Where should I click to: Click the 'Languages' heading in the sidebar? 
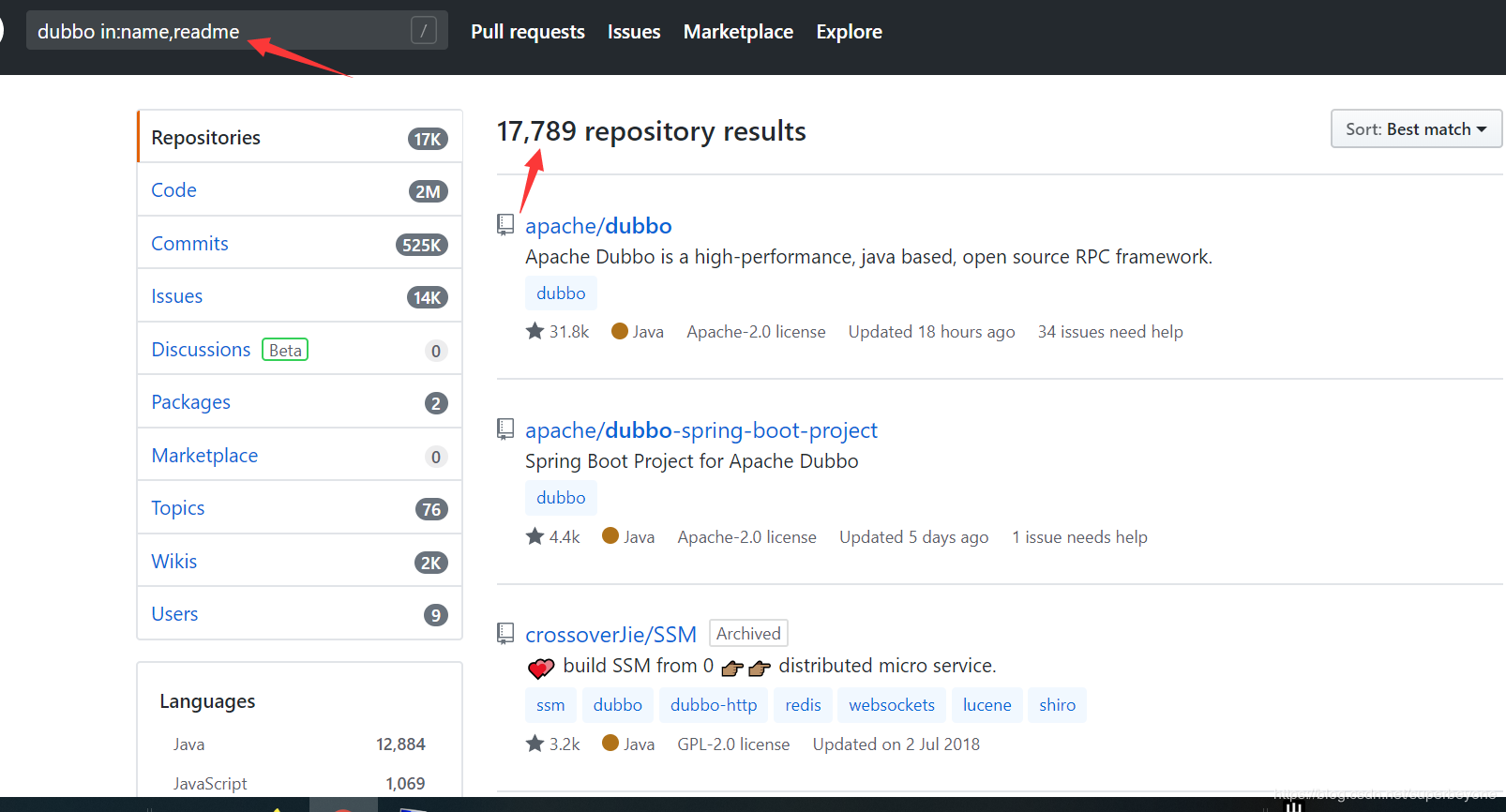pos(207,701)
